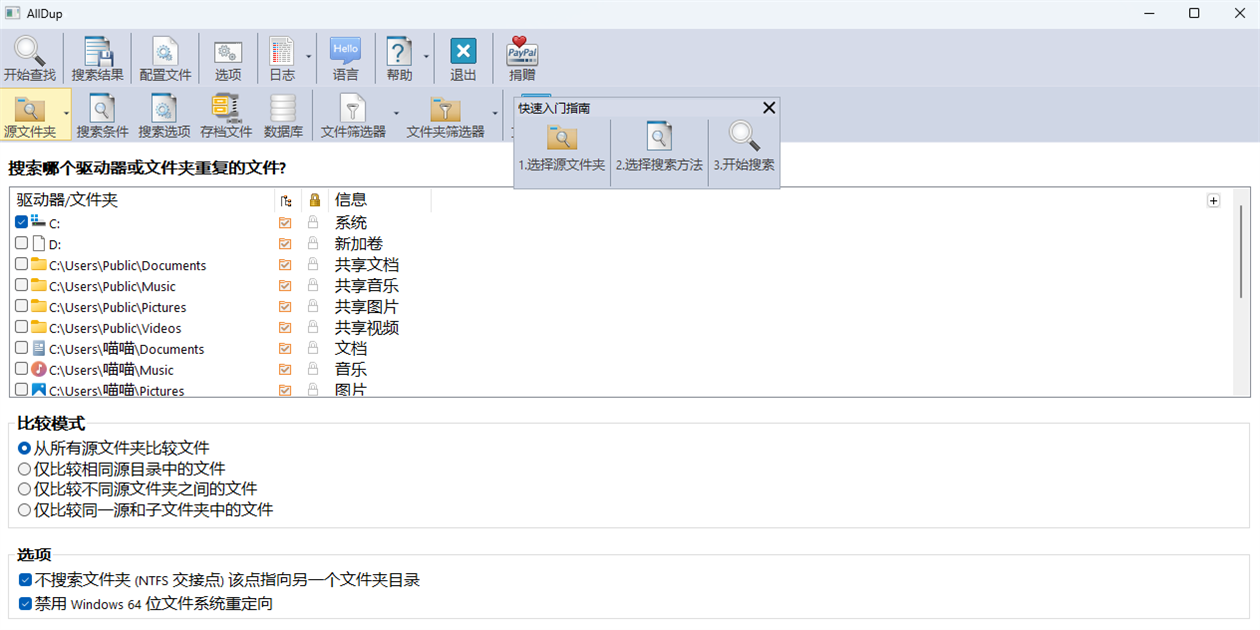Click the 语言 language icon
Image resolution: width=1260 pixels, height=630 pixels.
345,57
